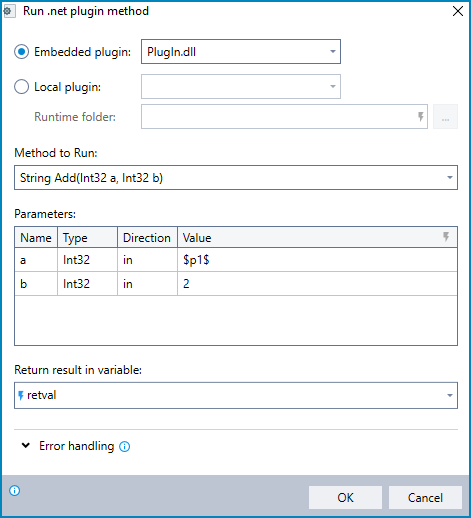
Task: Click the variable icon in Value header
Action: [x=446, y=237]
